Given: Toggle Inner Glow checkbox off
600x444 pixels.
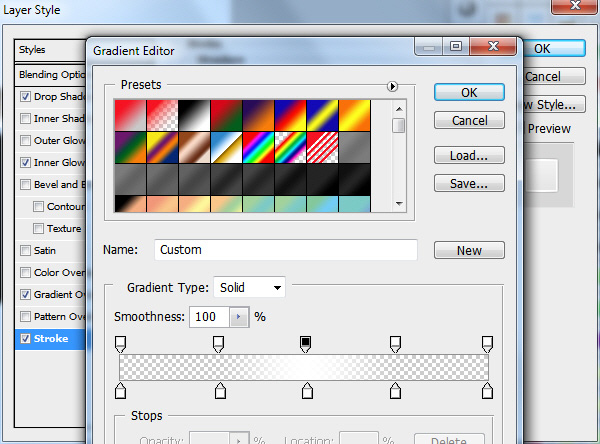Looking at the screenshot, I should 25,162.
